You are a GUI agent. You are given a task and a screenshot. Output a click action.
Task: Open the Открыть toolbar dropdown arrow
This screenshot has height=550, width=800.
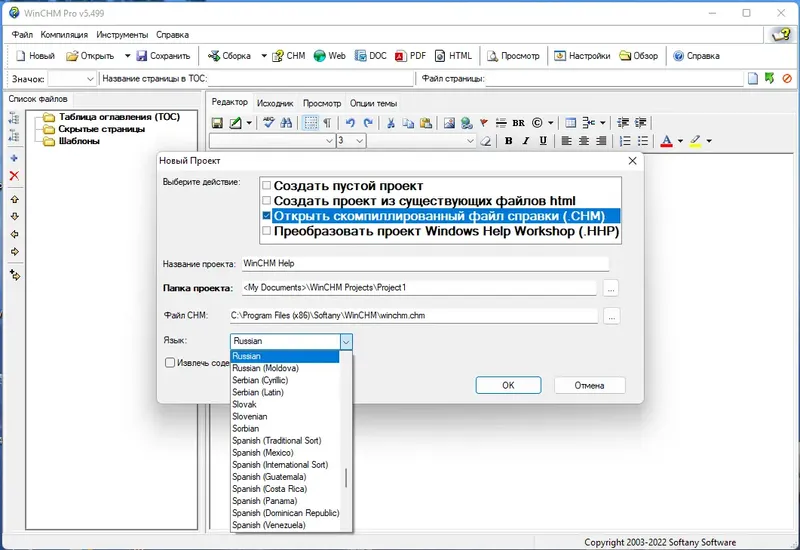pyautogui.click(x=128, y=56)
